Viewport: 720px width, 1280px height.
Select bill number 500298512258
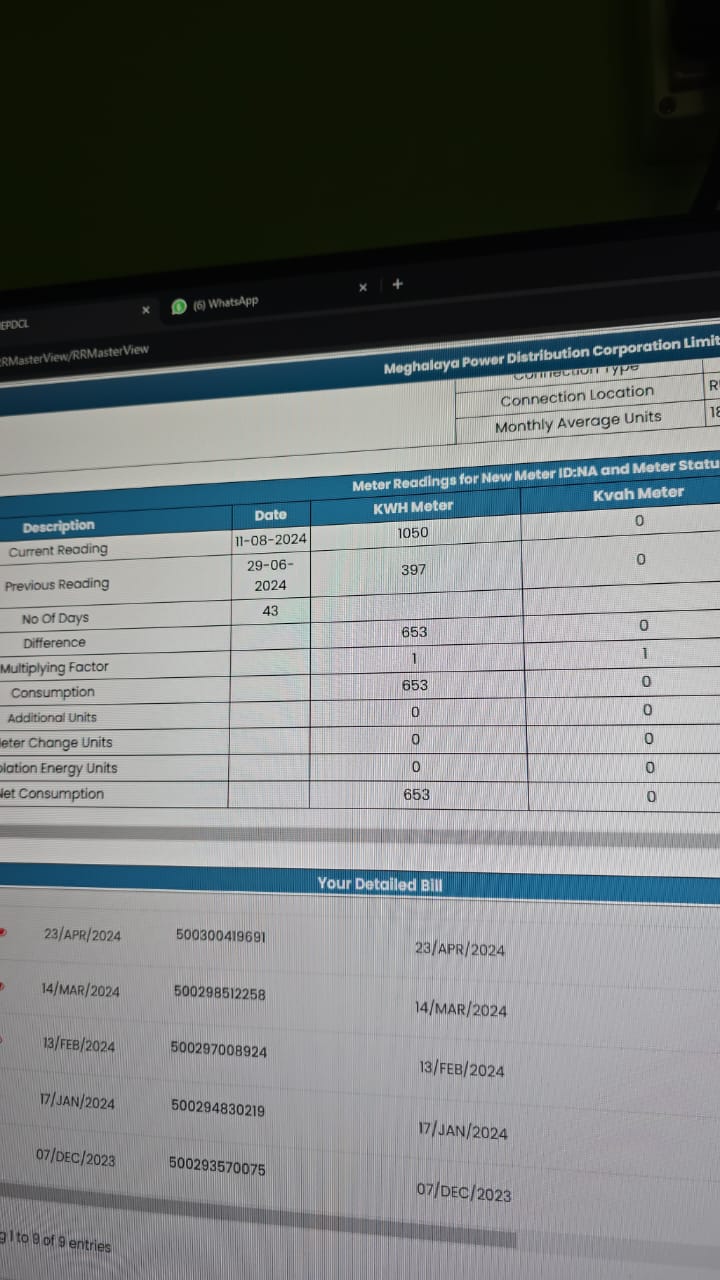click(x=219, y=993)
